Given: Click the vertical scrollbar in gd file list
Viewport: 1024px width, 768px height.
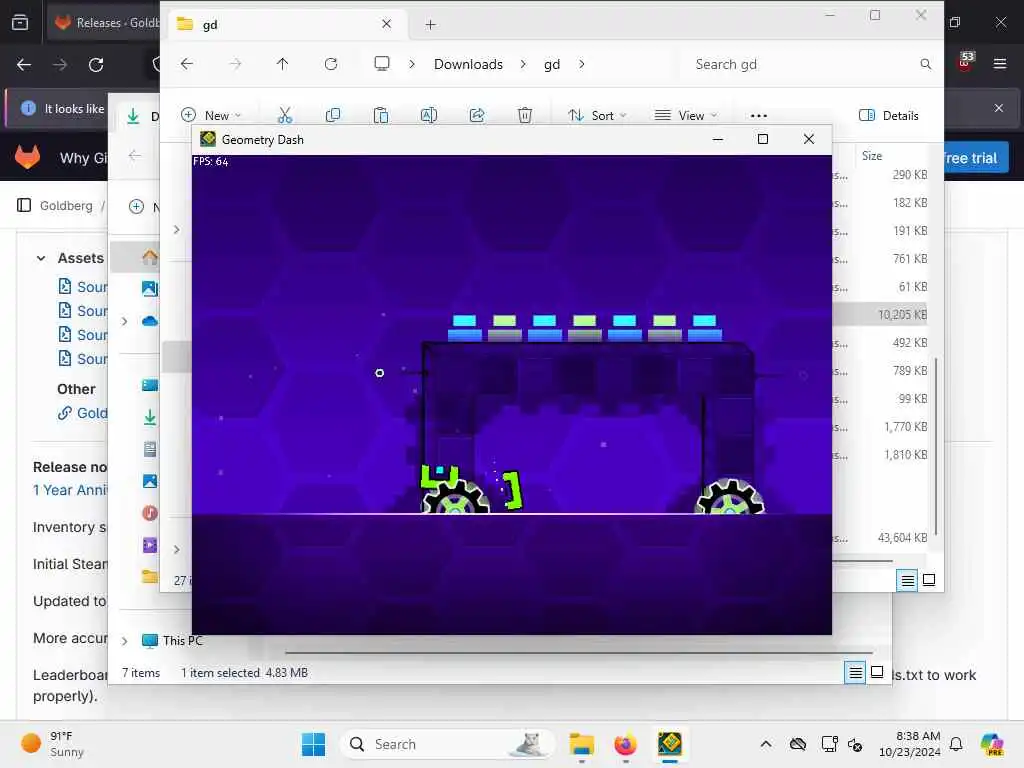Looking at the screenshot, I should 936,446.
